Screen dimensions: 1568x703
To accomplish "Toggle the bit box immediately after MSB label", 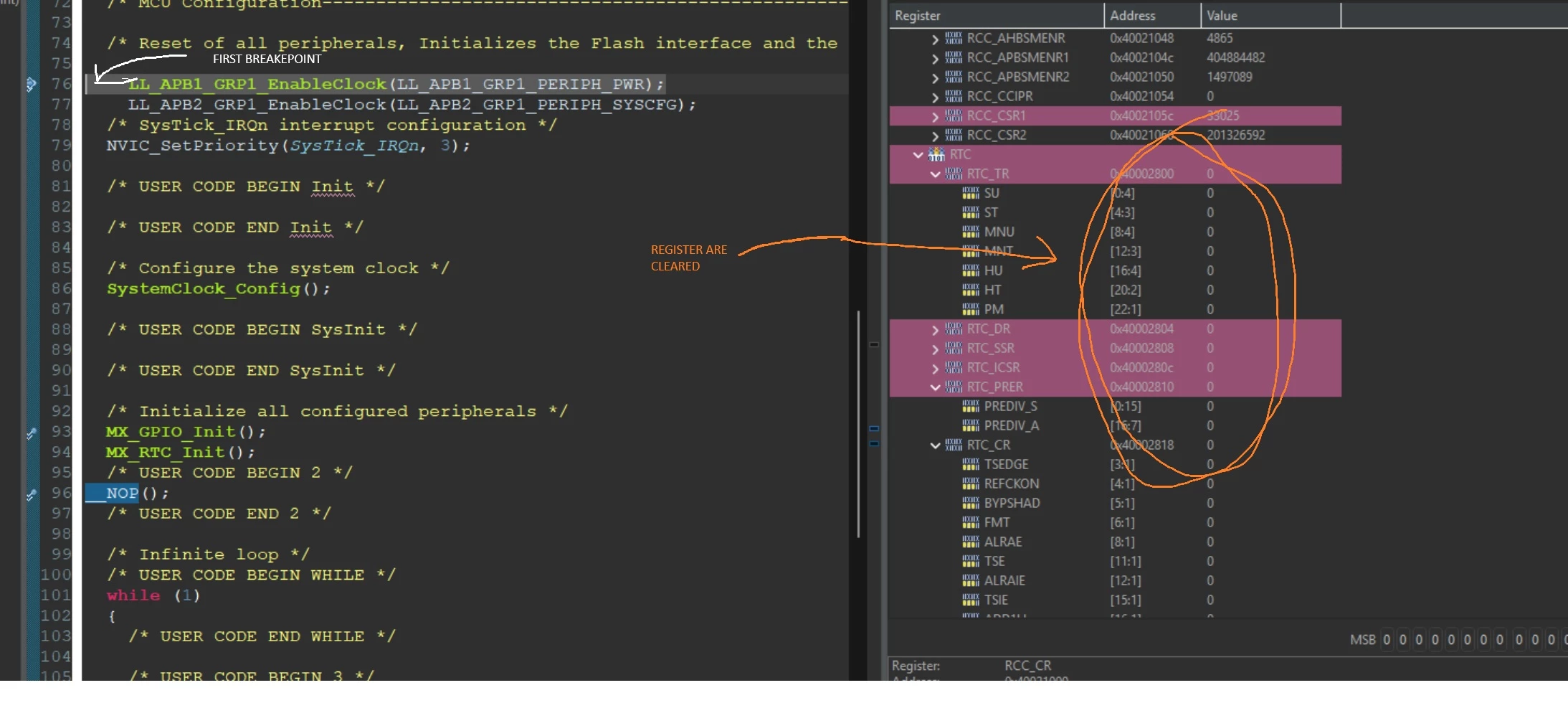I will [1387, 639].
